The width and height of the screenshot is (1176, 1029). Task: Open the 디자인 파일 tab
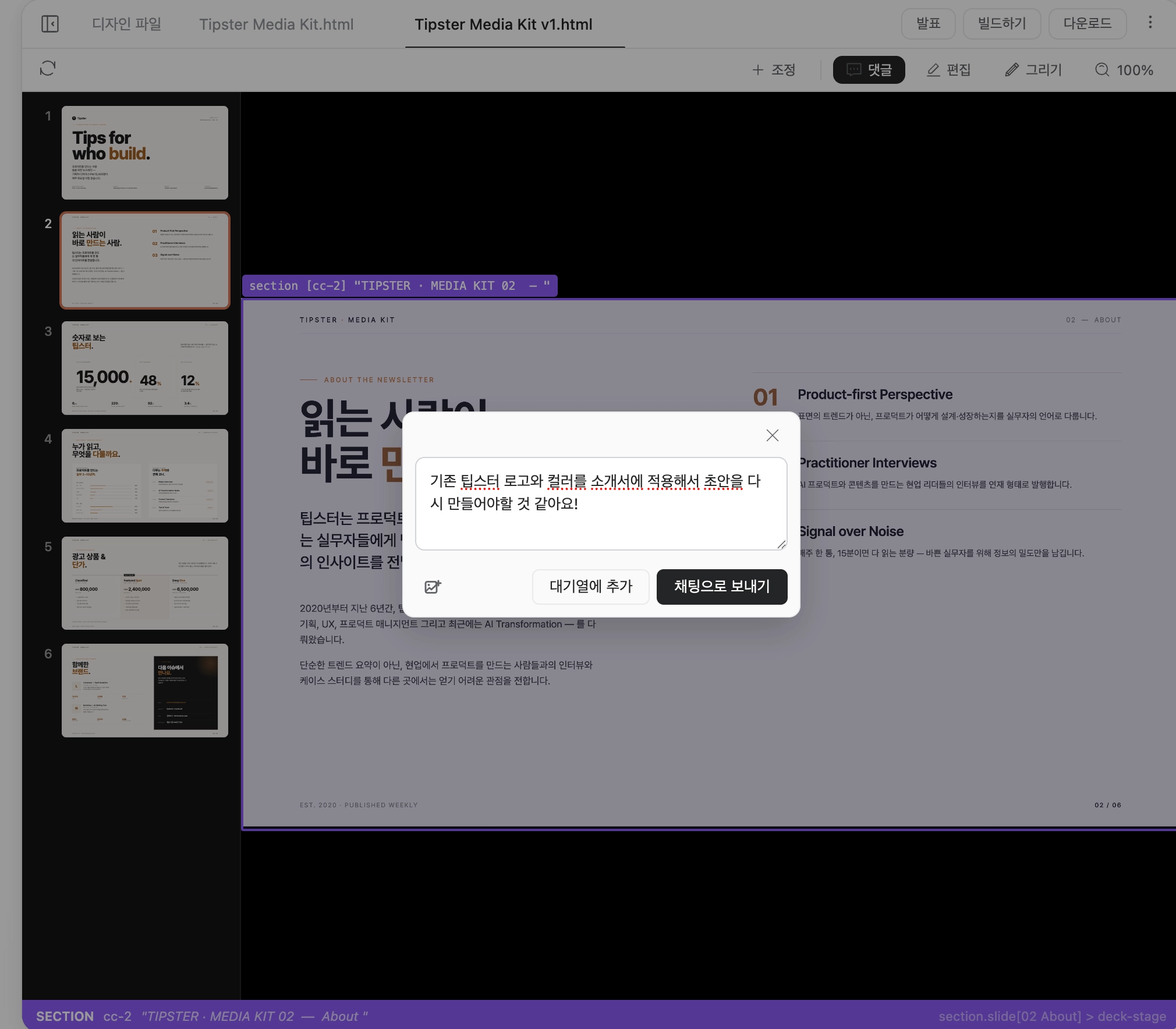tap(126, 24)
